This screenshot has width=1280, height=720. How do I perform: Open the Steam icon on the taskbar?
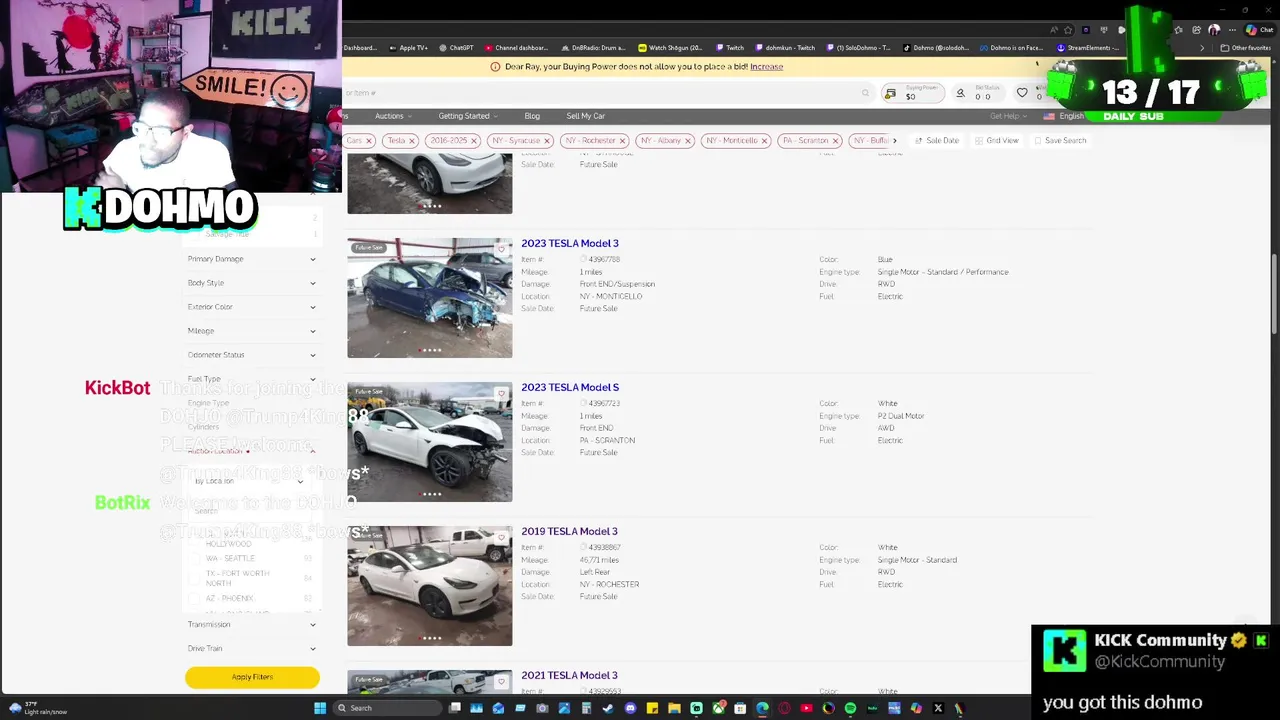click(608, 708)
